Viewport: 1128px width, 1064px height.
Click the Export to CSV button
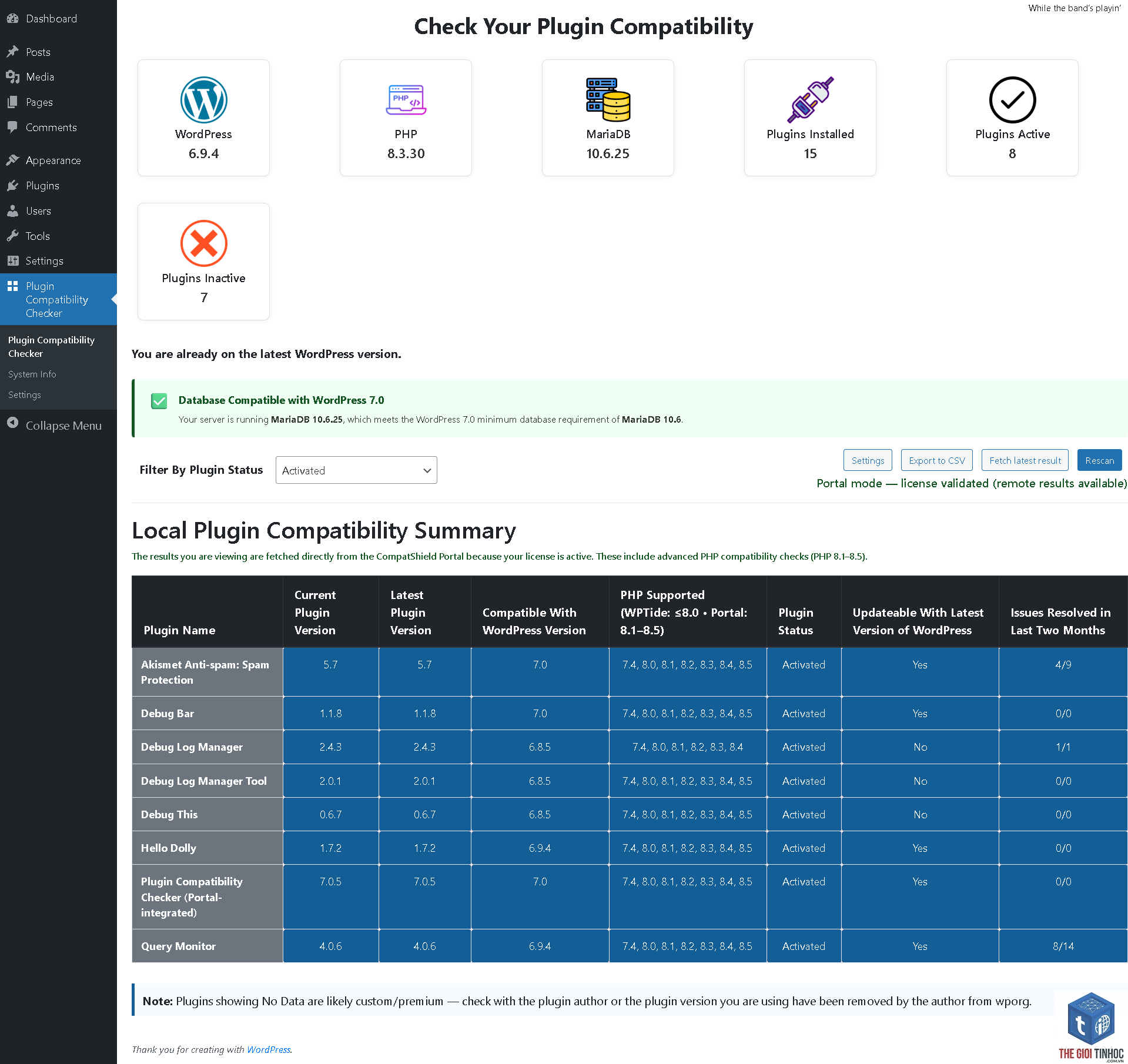pos(937,460)
